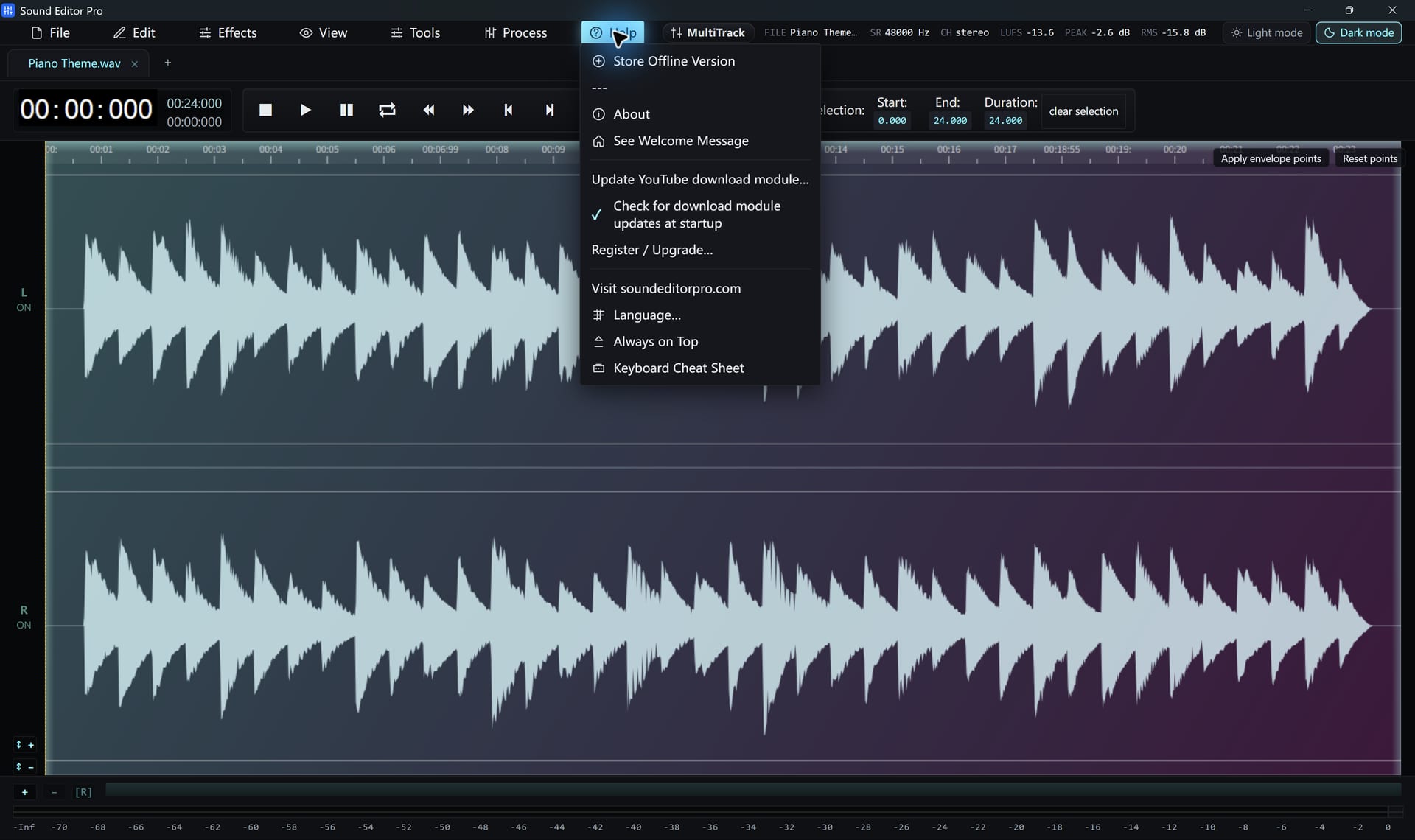Stop playback with the stop button
The image size is (1415, 840).
[266, 110]
